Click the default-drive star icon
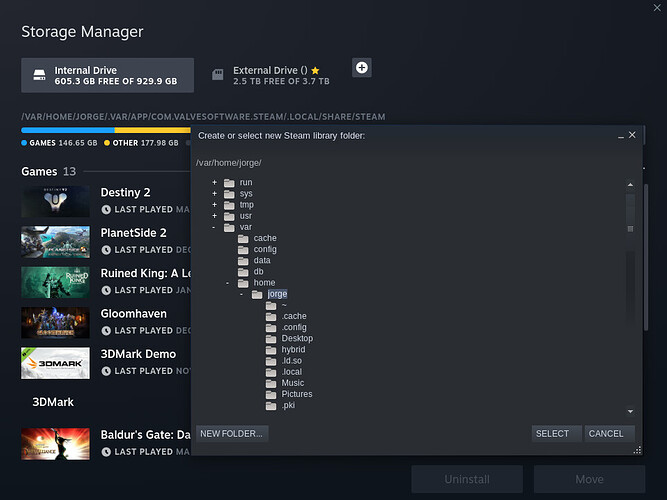Screen dimensions: 667x500 pos(315,70)
